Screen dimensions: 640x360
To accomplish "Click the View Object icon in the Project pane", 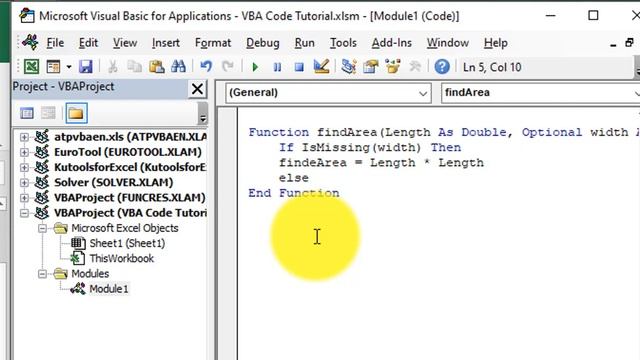I will point(48,113).
